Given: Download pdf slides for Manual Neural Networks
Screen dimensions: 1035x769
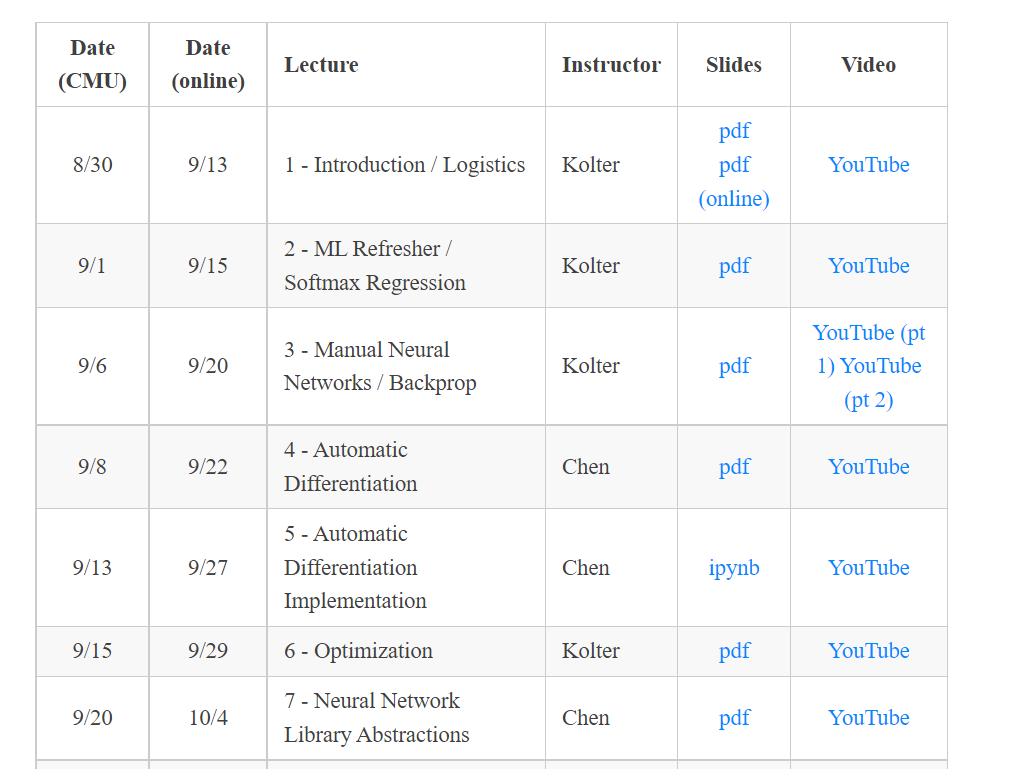Looking at the screenshot, I should click(734, 366).
